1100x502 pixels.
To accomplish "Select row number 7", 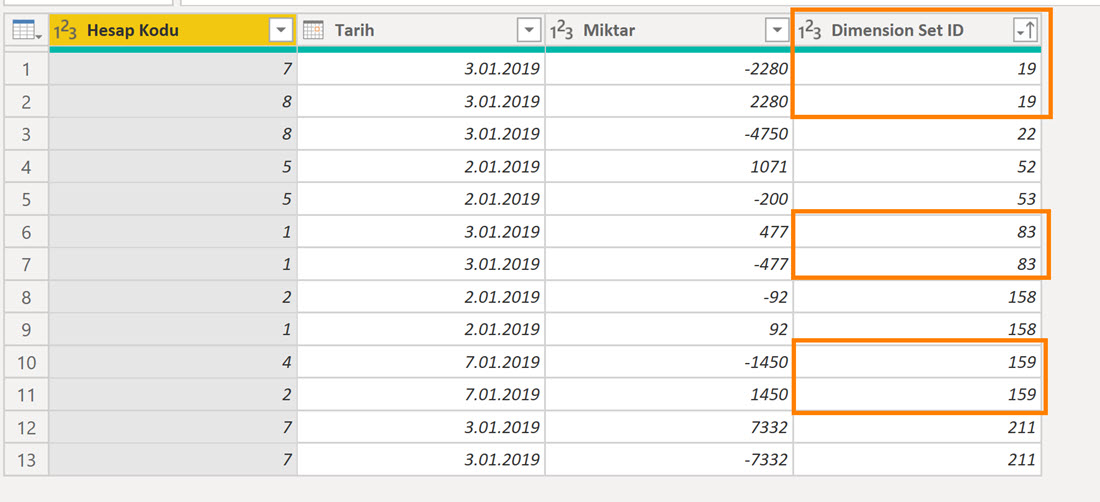I will point(27,265).
